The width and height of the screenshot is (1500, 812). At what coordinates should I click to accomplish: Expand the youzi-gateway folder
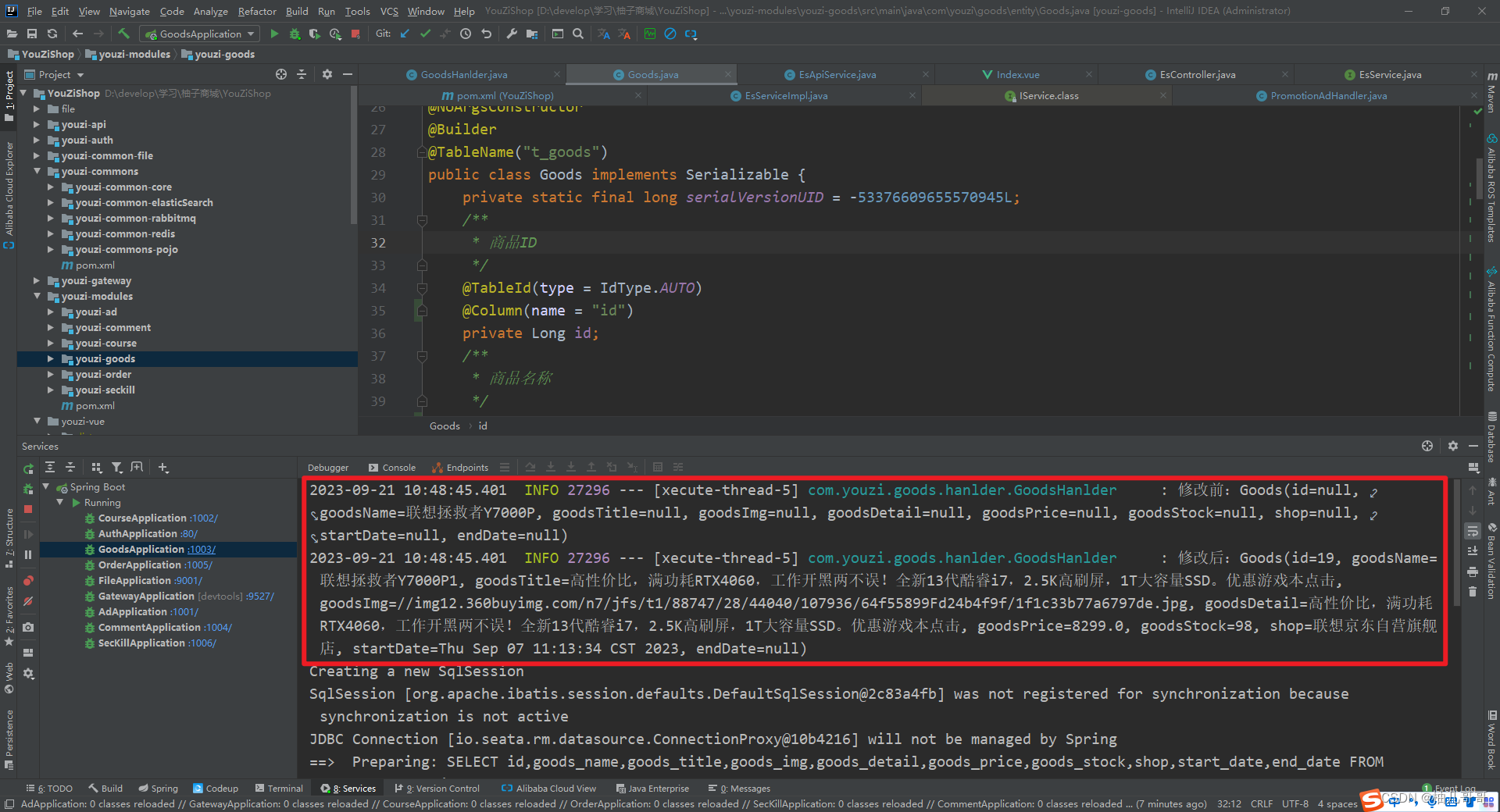[36, 280]
